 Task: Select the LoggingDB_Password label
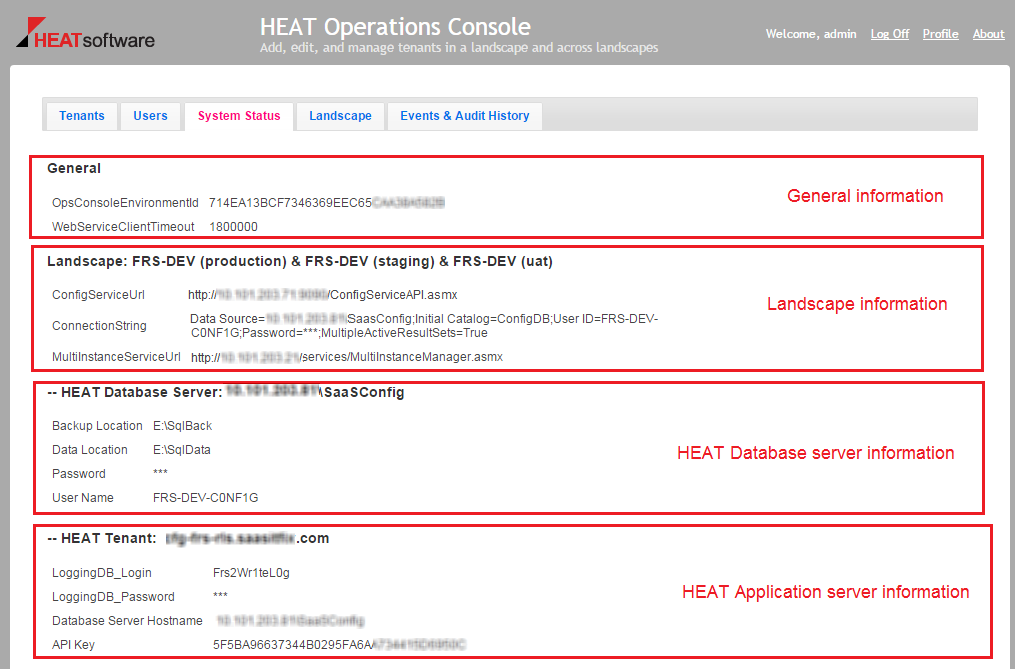tap(113, 596)
